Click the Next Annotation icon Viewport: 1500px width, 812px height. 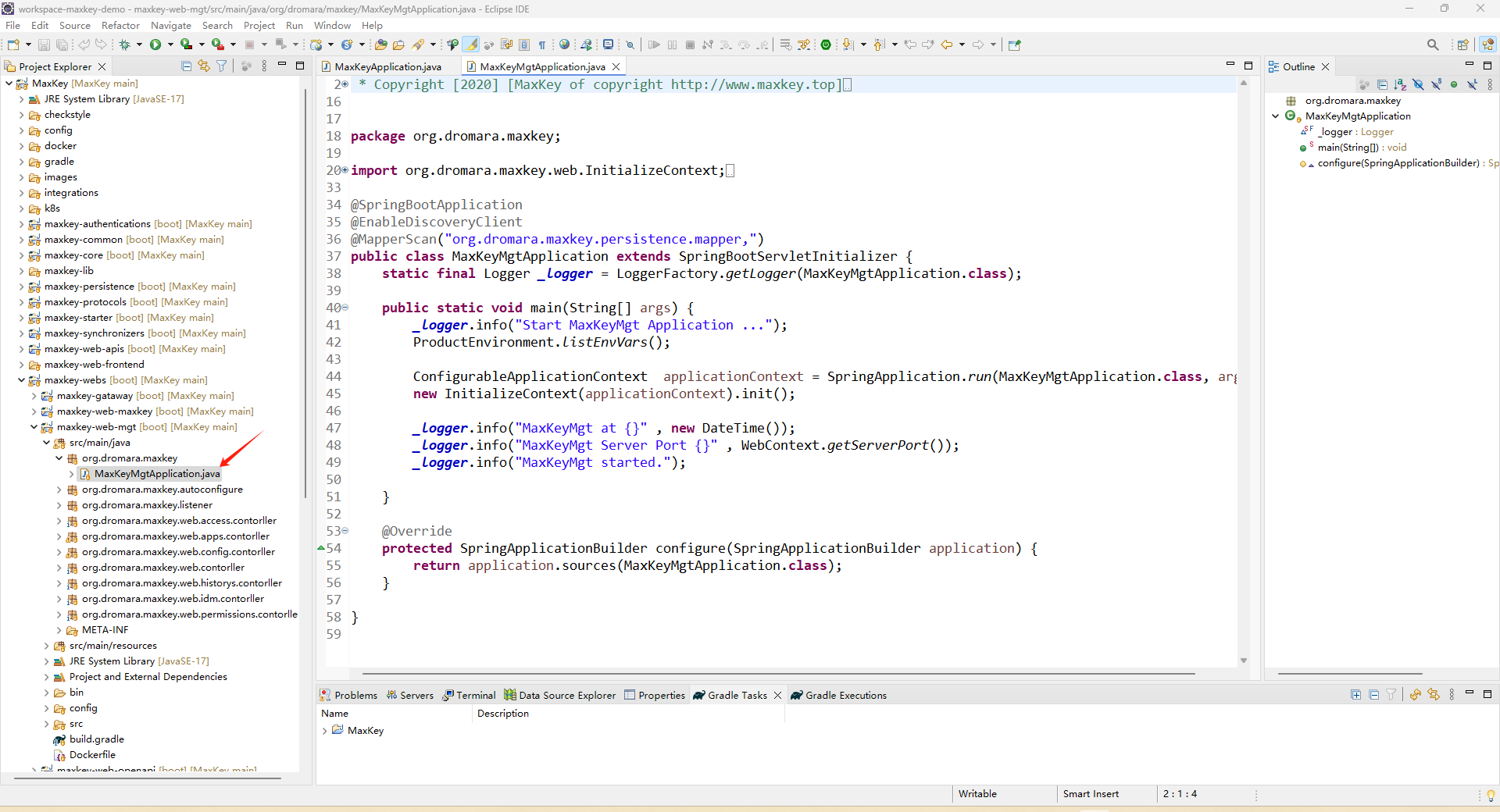(x=848, y=45)
